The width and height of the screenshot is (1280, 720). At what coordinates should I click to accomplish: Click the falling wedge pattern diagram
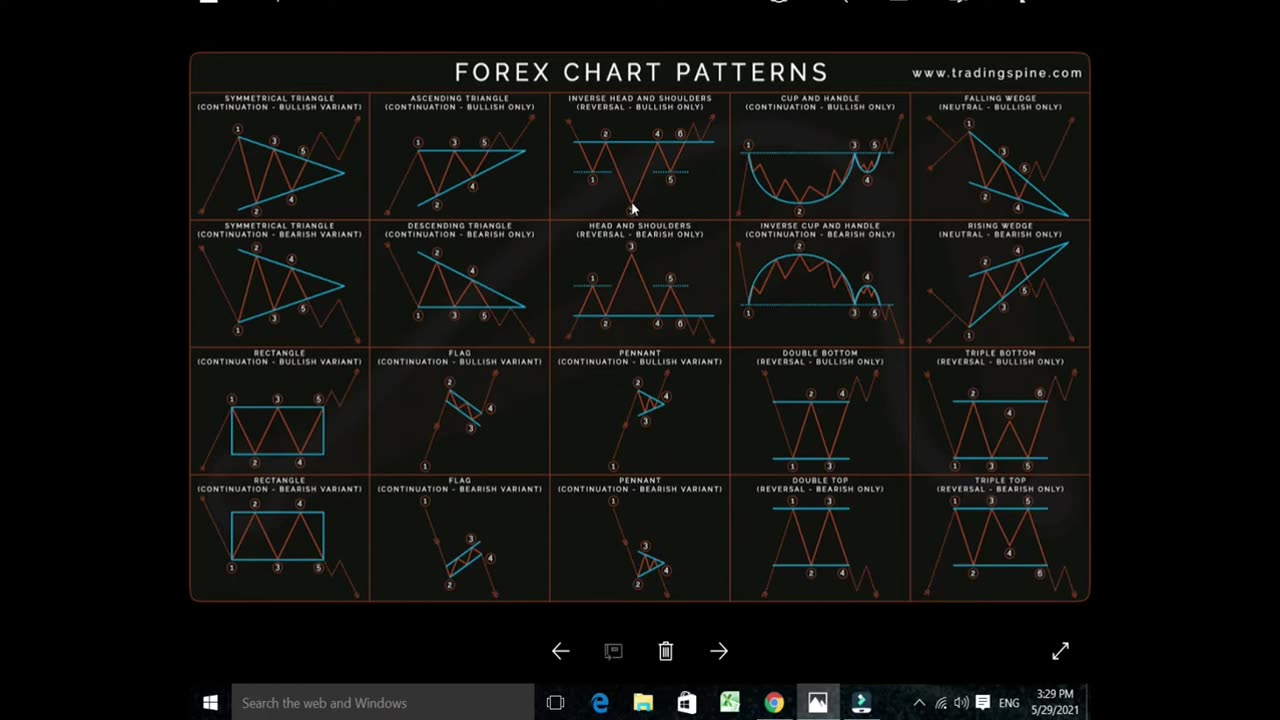coord(1000,167)
